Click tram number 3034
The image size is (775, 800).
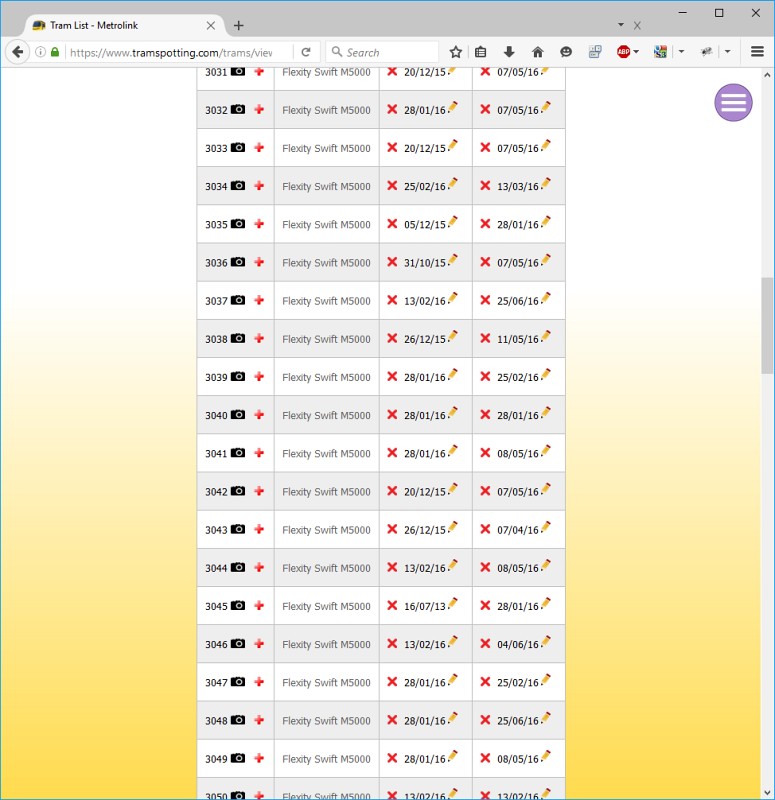(216, 186)
